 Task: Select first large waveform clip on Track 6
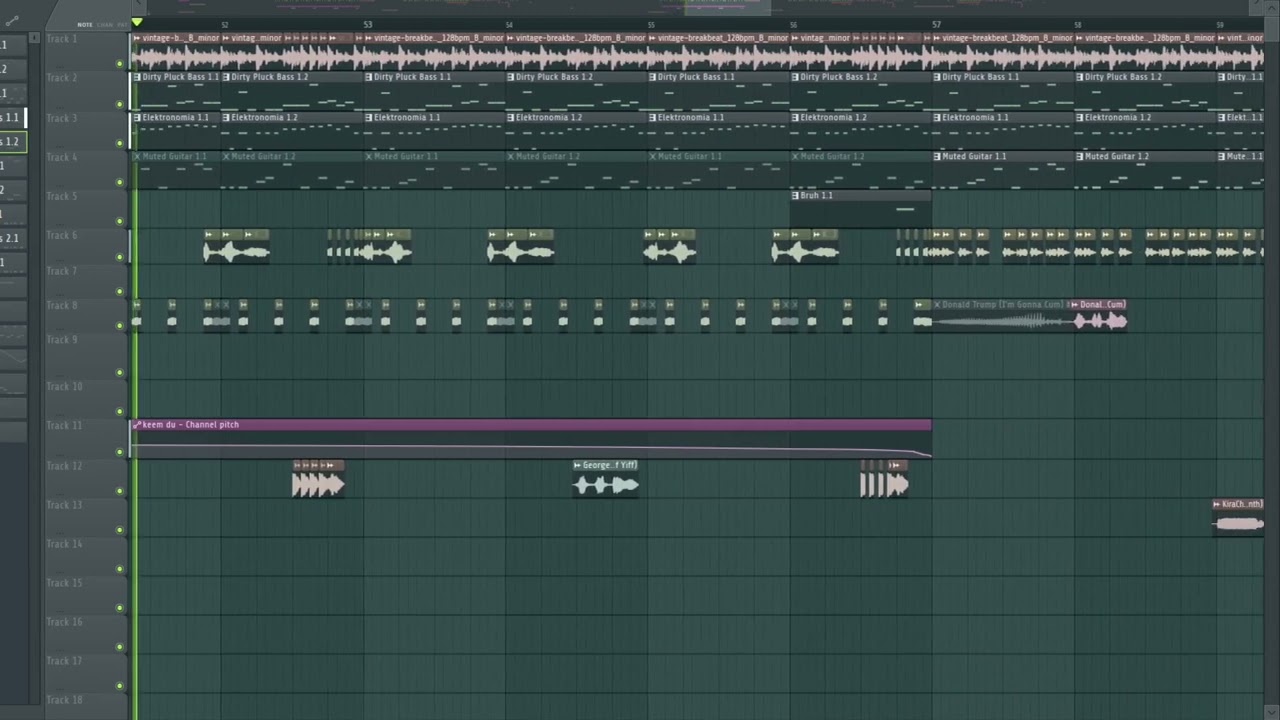click(x=237, y=252)
